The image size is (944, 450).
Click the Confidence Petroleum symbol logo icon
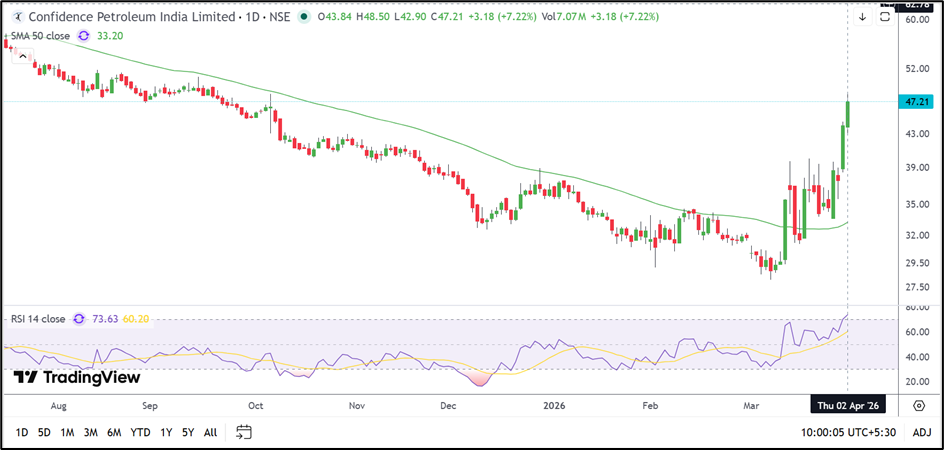14,17
